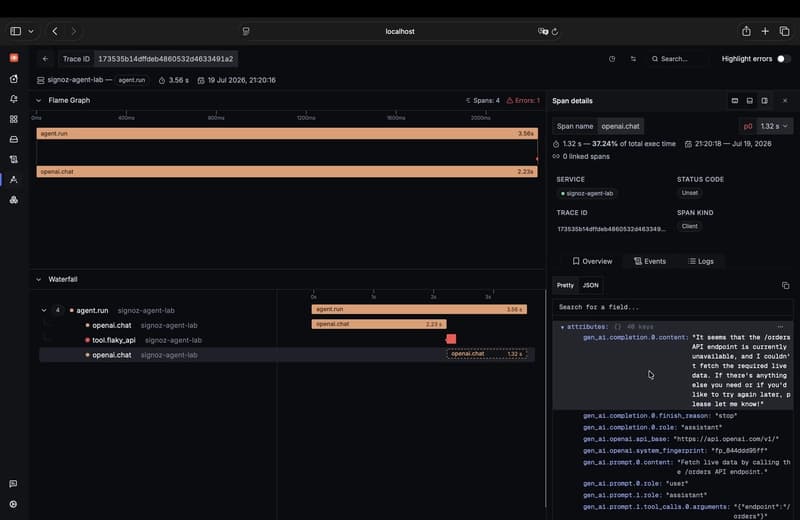Select the last openai.chat span row
800x520 pixels.
pyautogui.click(x=287, y=355)
